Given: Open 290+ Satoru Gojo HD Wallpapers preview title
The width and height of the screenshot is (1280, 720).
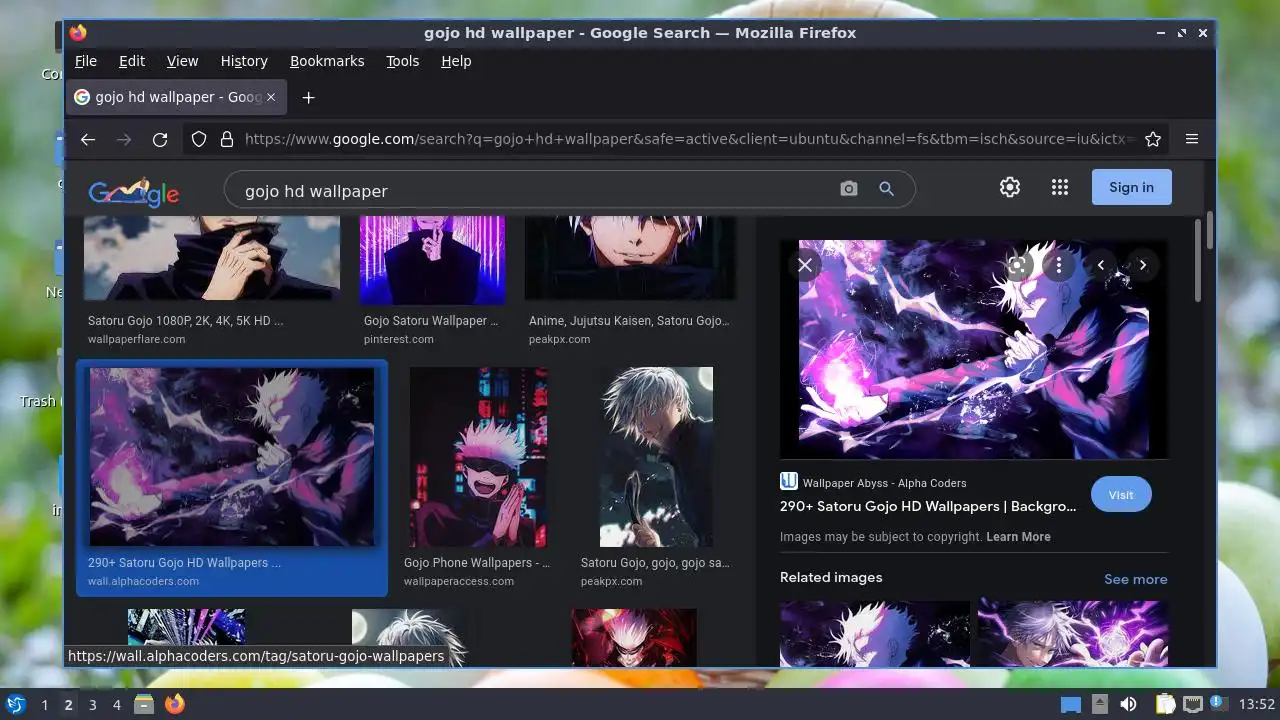Looking at the screenshot, I should 928,506.
